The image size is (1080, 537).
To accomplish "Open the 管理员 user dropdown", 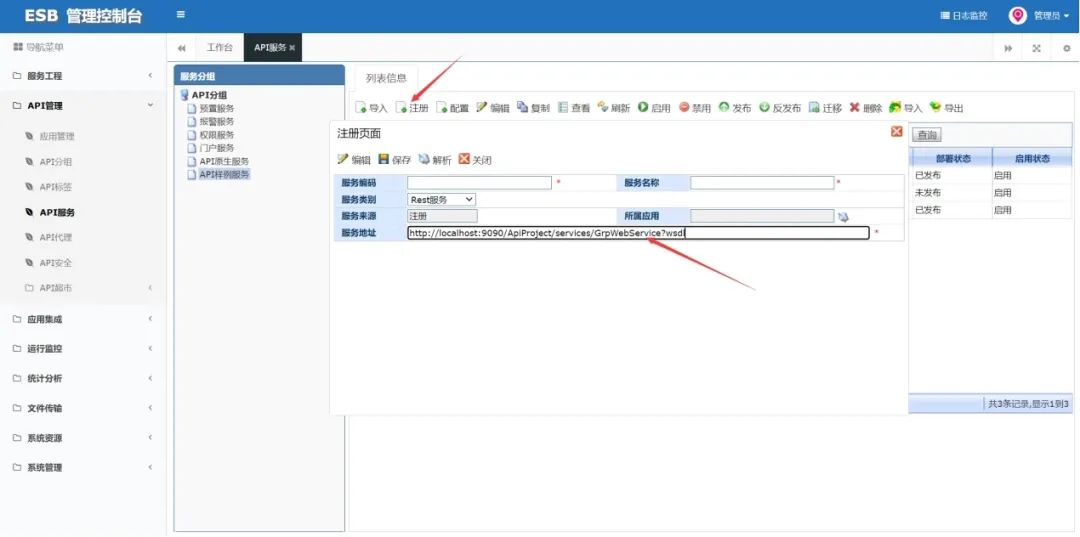I will [1039, 16].
